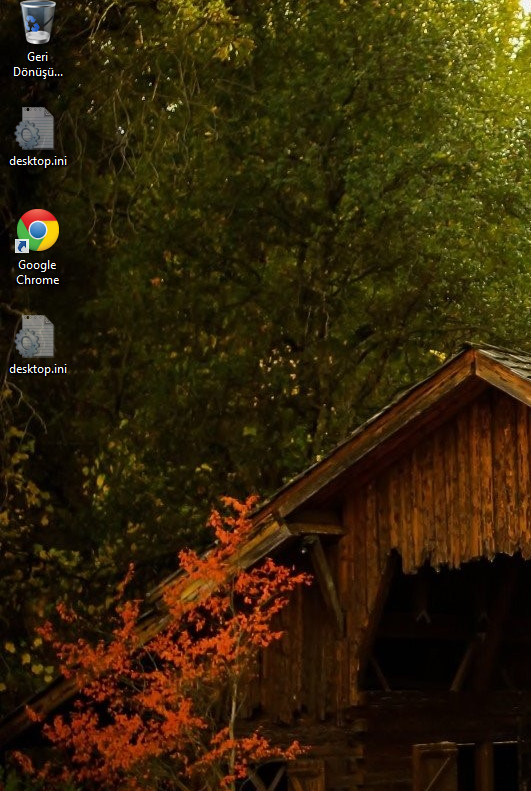Image resolution: width=531 pixels, height=791 pixels.
Task: Click the orange-leaved tree on wallpaper
Action: 166,656
